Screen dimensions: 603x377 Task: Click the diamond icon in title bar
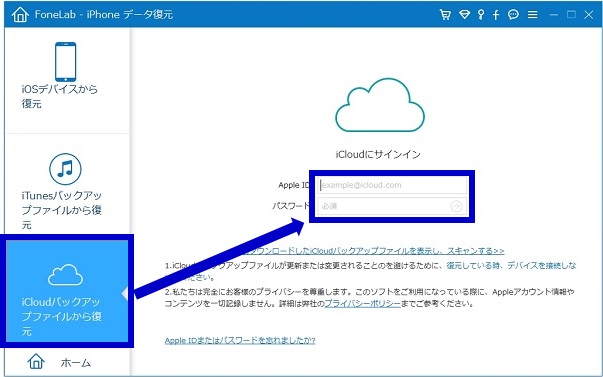[465, 15]
